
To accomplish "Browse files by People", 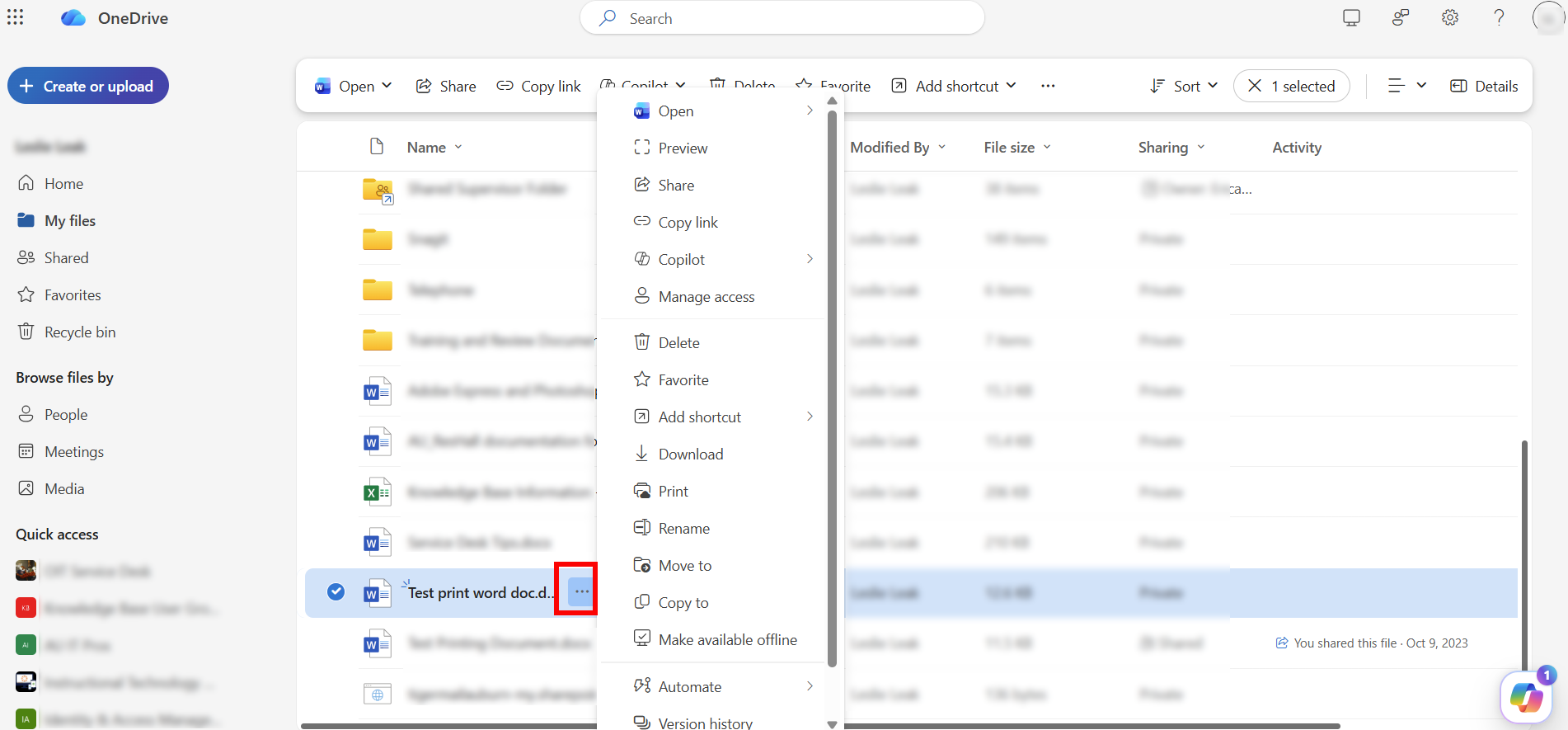I will [53, 414].
